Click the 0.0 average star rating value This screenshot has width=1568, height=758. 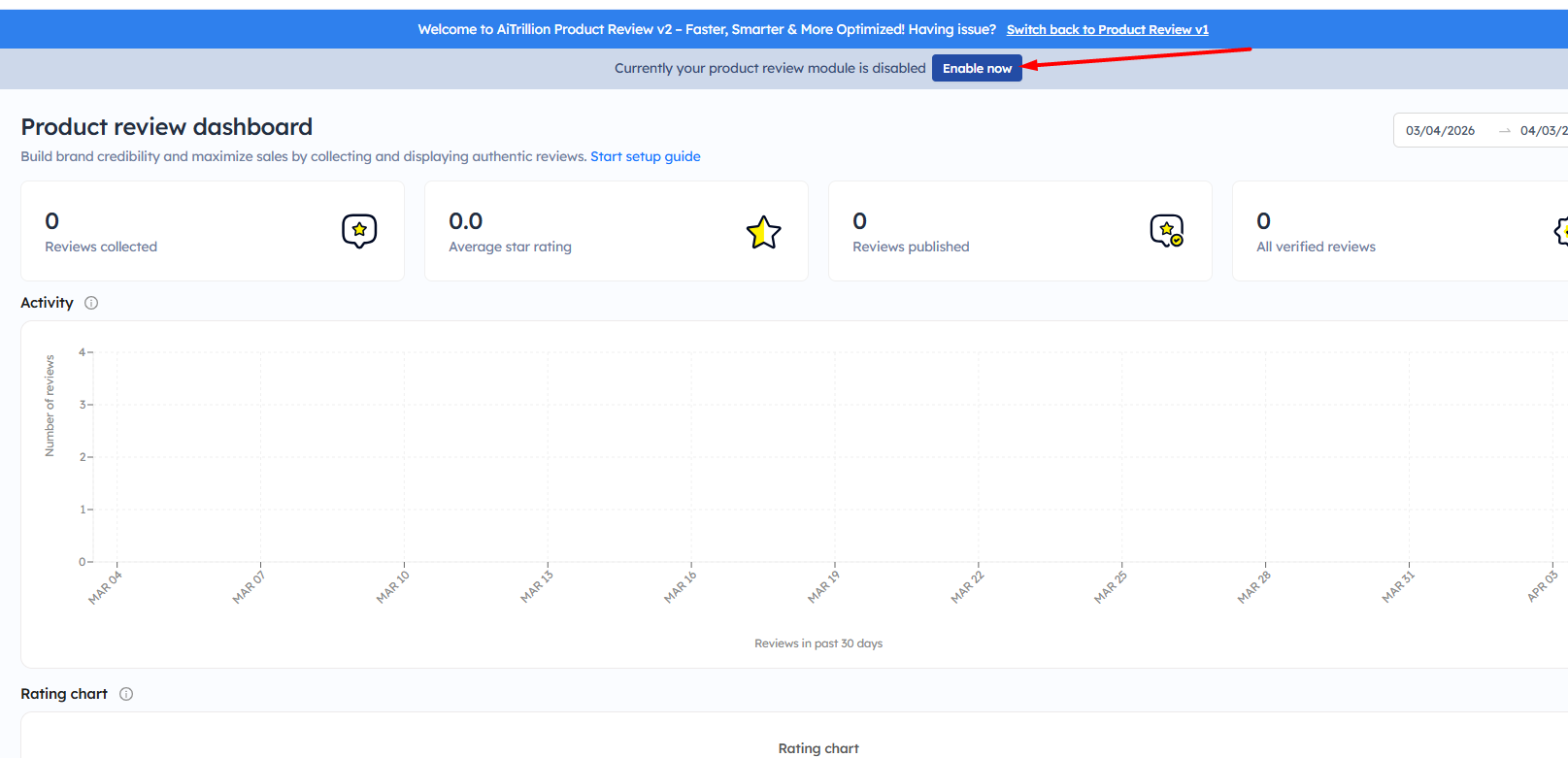[465, 221]
